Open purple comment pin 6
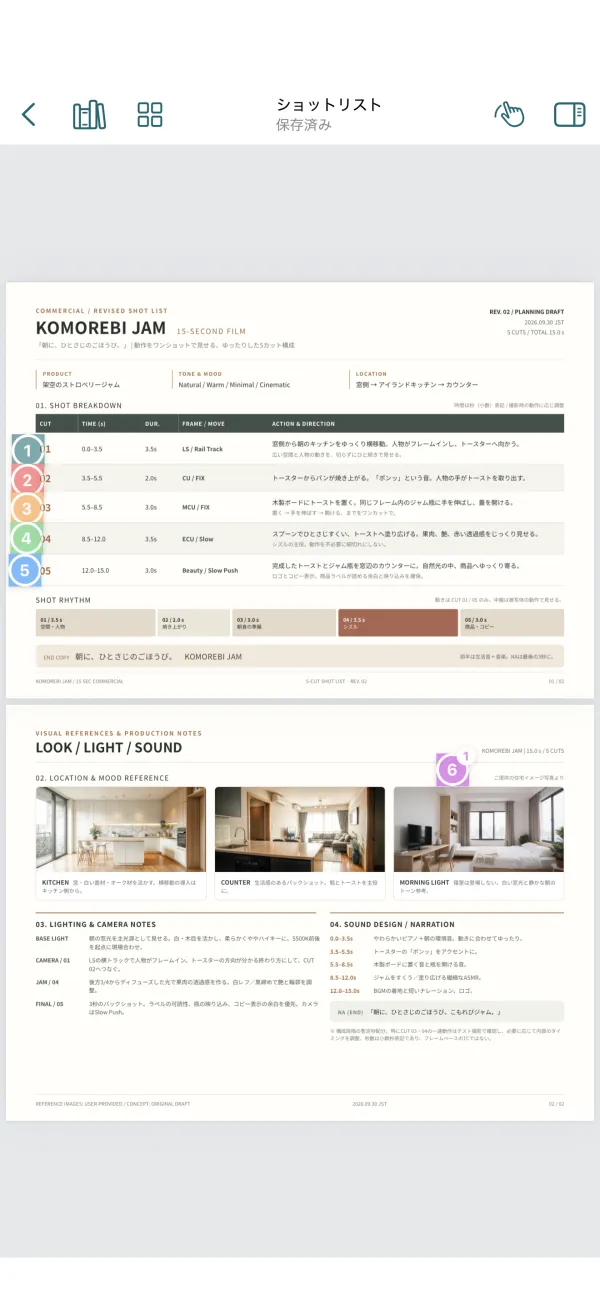Viewport: 600px width, 1304px height. point(452,770)
